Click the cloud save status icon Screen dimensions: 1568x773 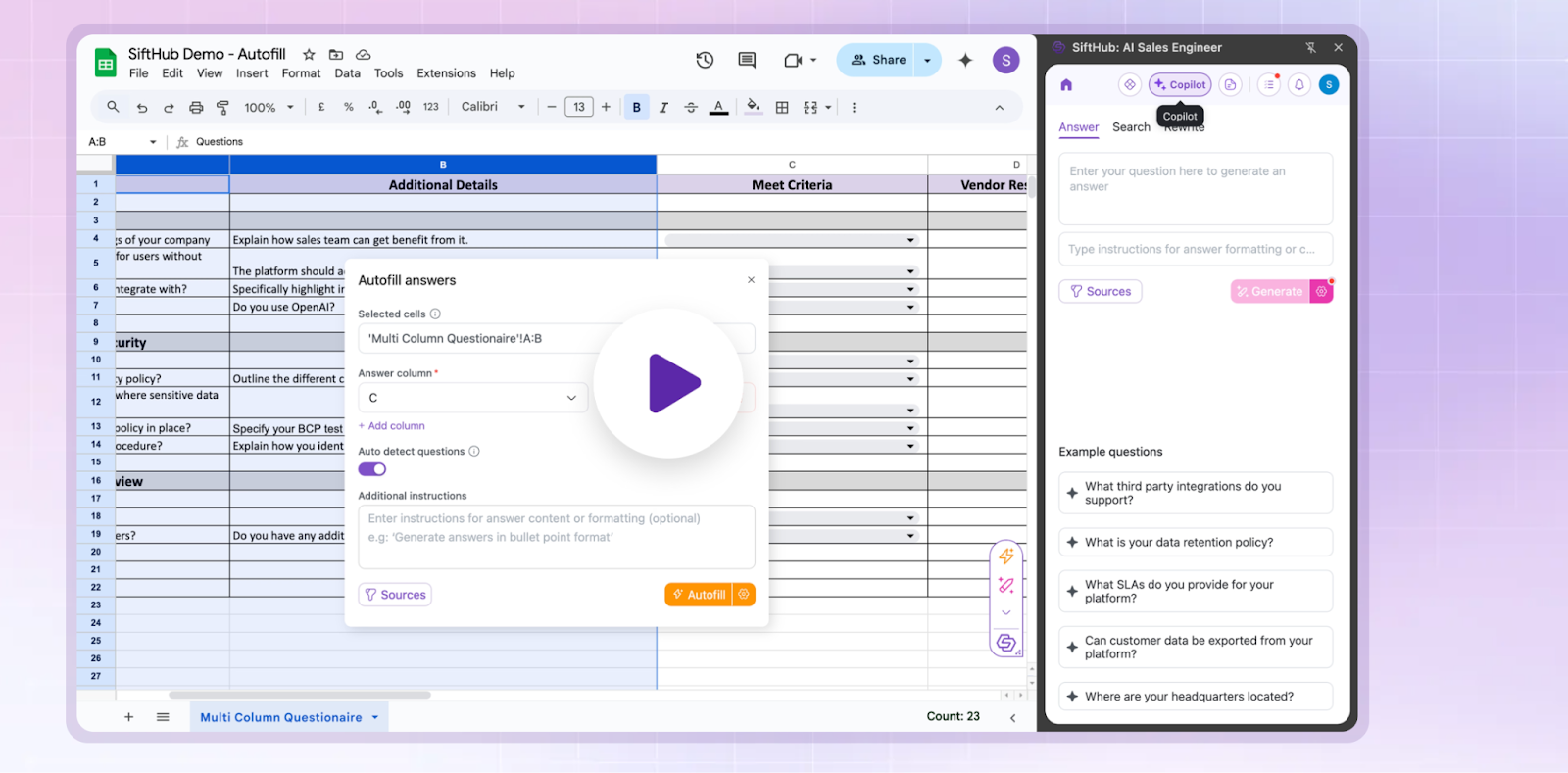pos(363,55)
